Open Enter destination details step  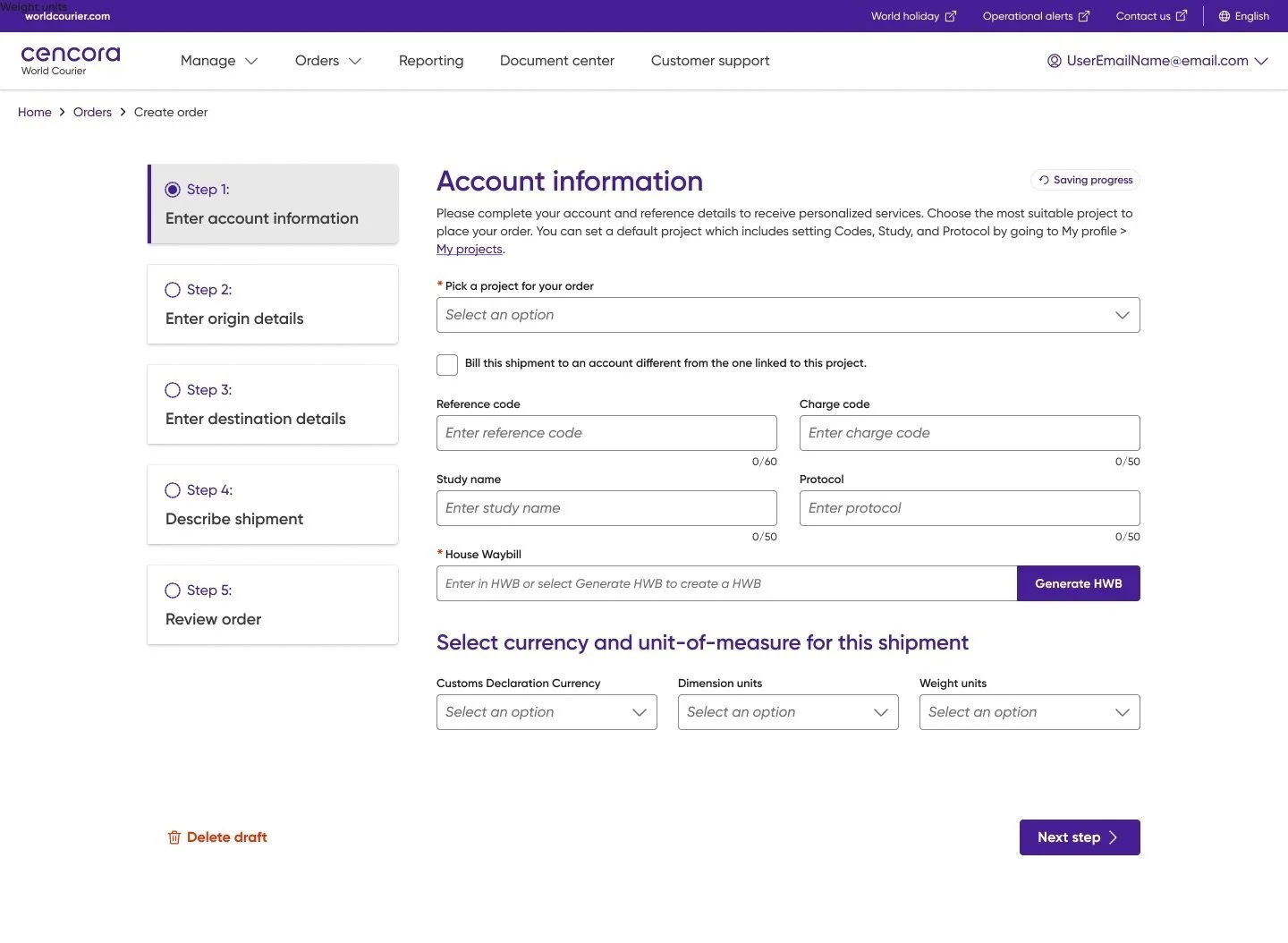[x=273, y=404]
